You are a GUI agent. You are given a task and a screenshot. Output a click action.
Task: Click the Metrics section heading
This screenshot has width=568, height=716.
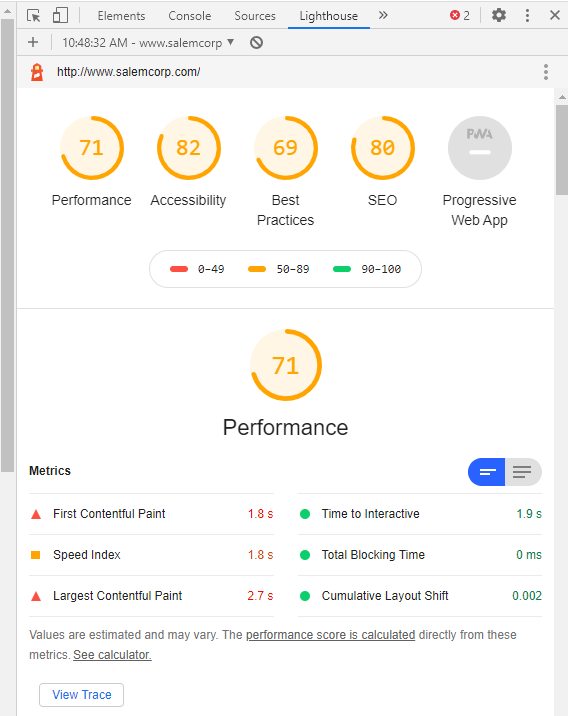[x=50, y=471]
